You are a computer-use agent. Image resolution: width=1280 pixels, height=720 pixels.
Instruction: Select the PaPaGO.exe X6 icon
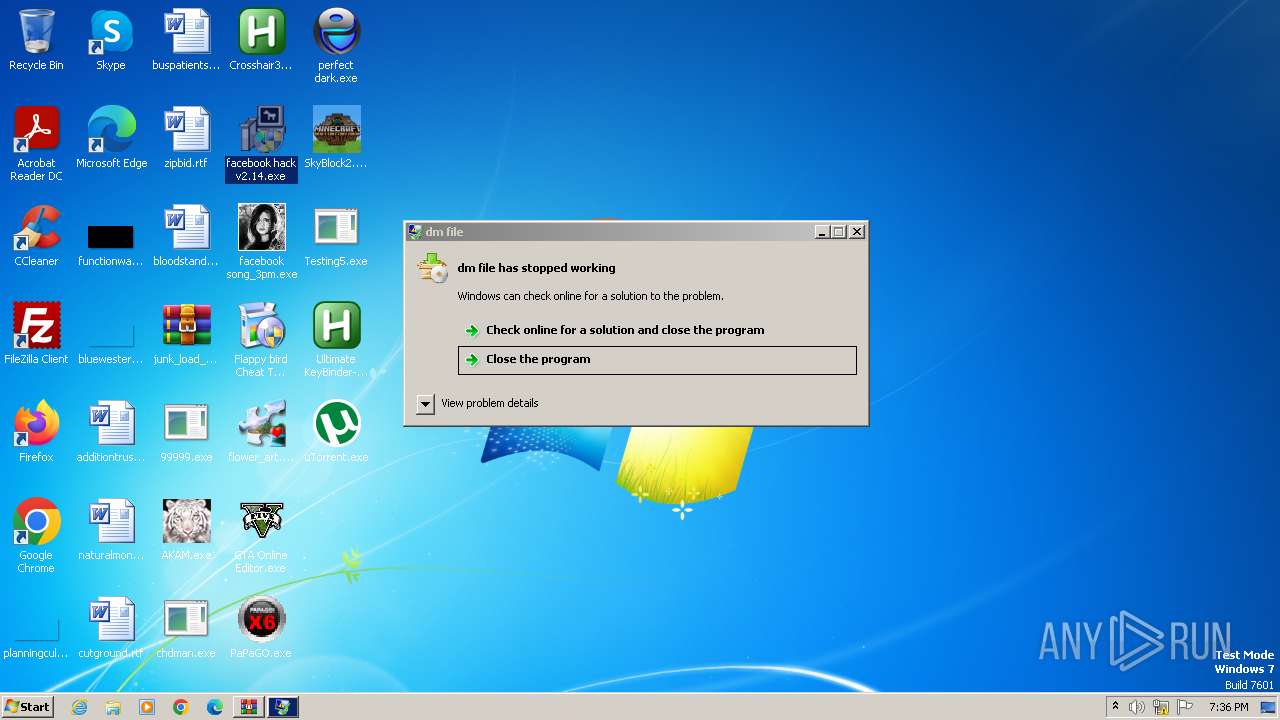(261, 629)
